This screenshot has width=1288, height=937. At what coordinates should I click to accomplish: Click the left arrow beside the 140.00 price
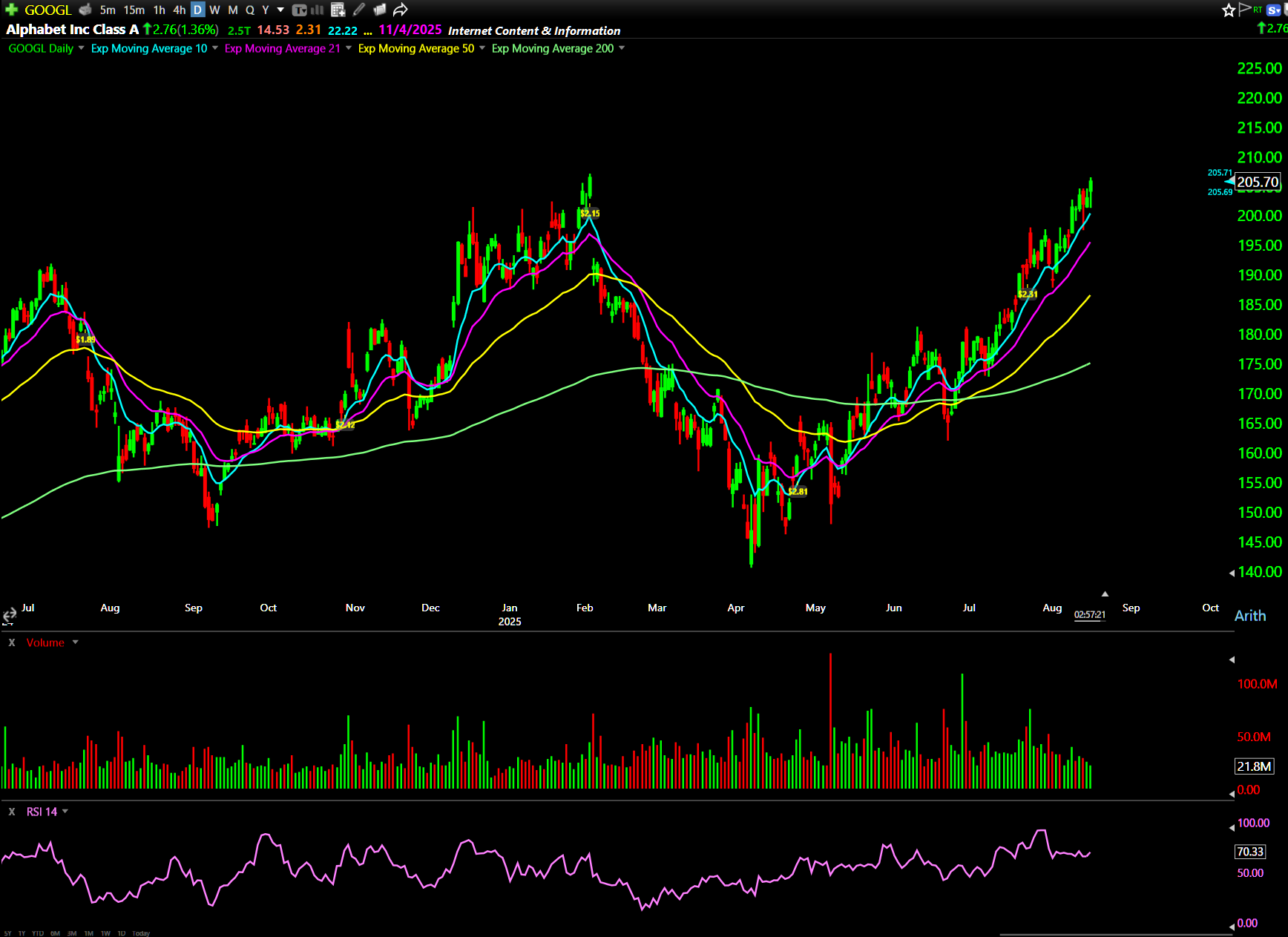pos(1232,573)
